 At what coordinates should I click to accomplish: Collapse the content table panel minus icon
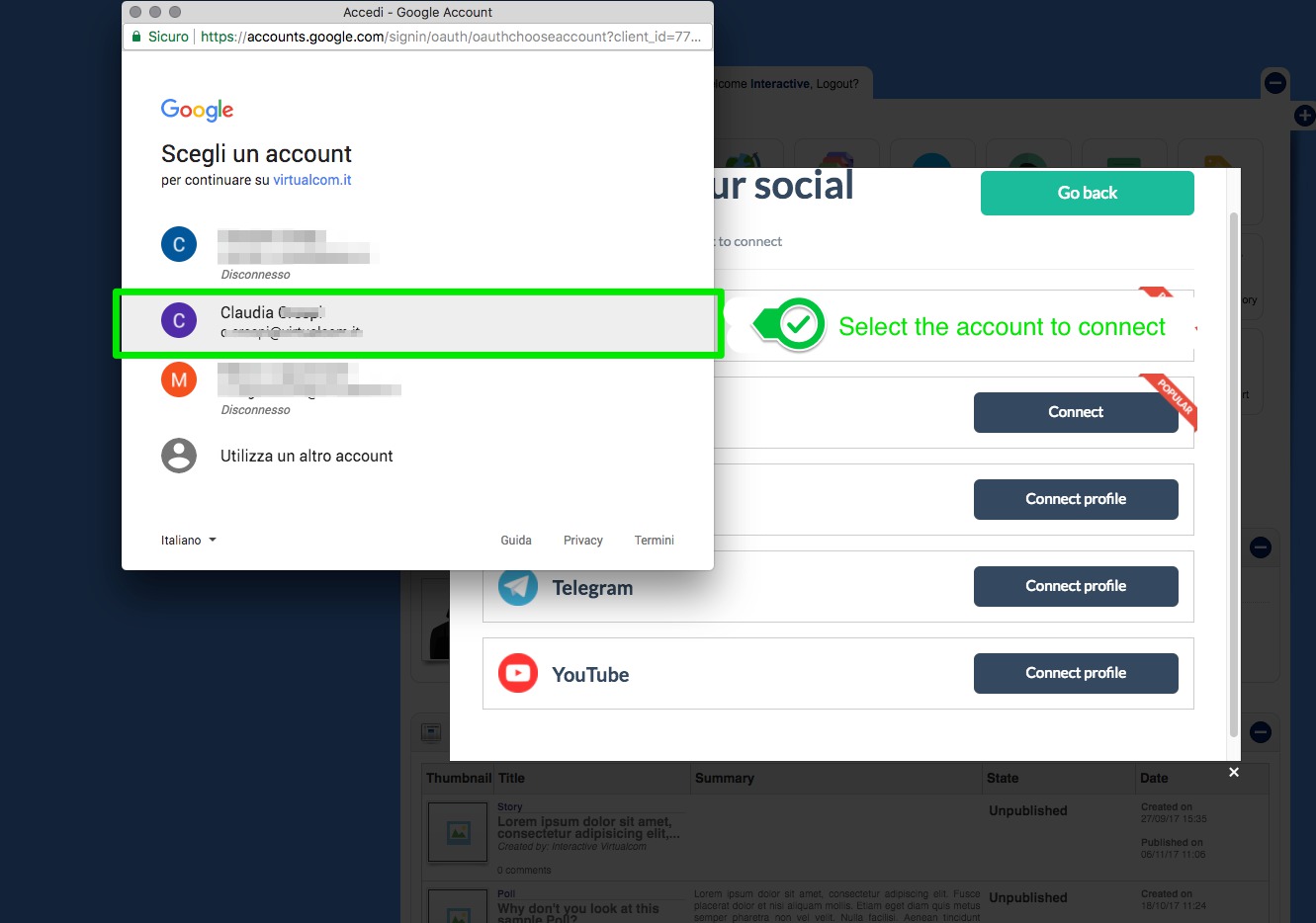point(1261,732)
